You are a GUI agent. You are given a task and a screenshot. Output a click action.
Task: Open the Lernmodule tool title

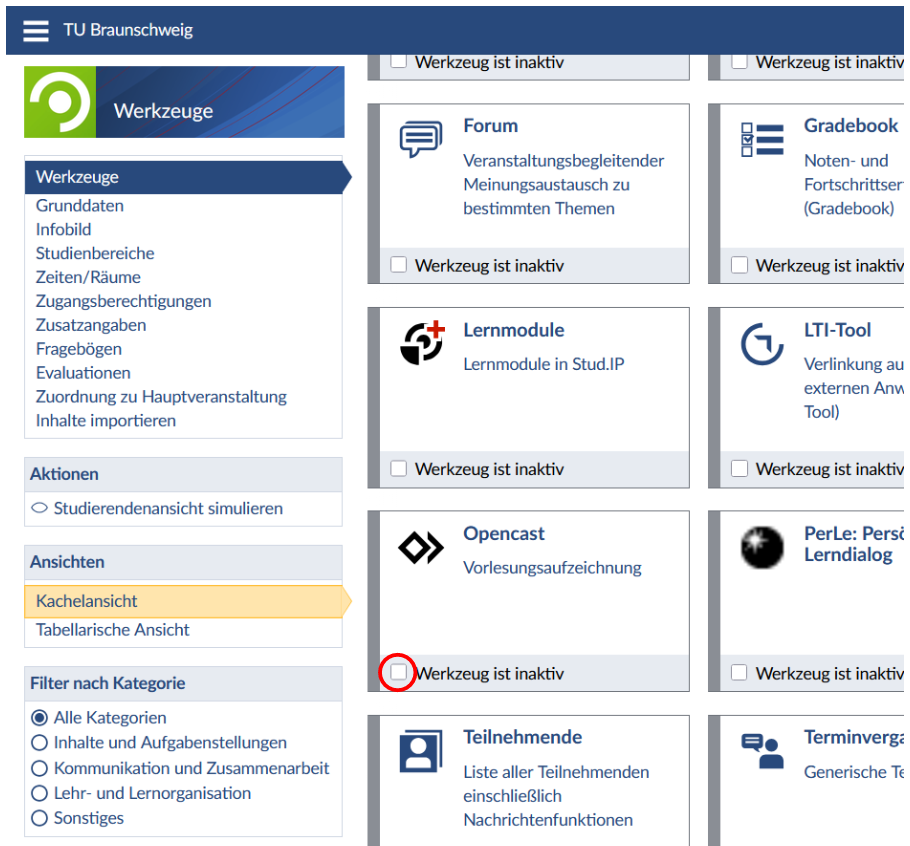(514, 330)
